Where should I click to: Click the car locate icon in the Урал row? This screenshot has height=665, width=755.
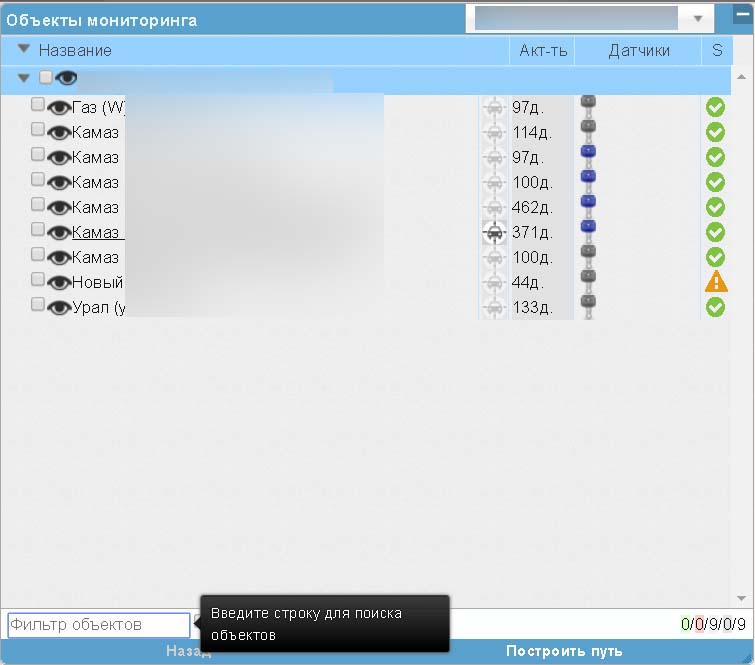pos(494,307)
